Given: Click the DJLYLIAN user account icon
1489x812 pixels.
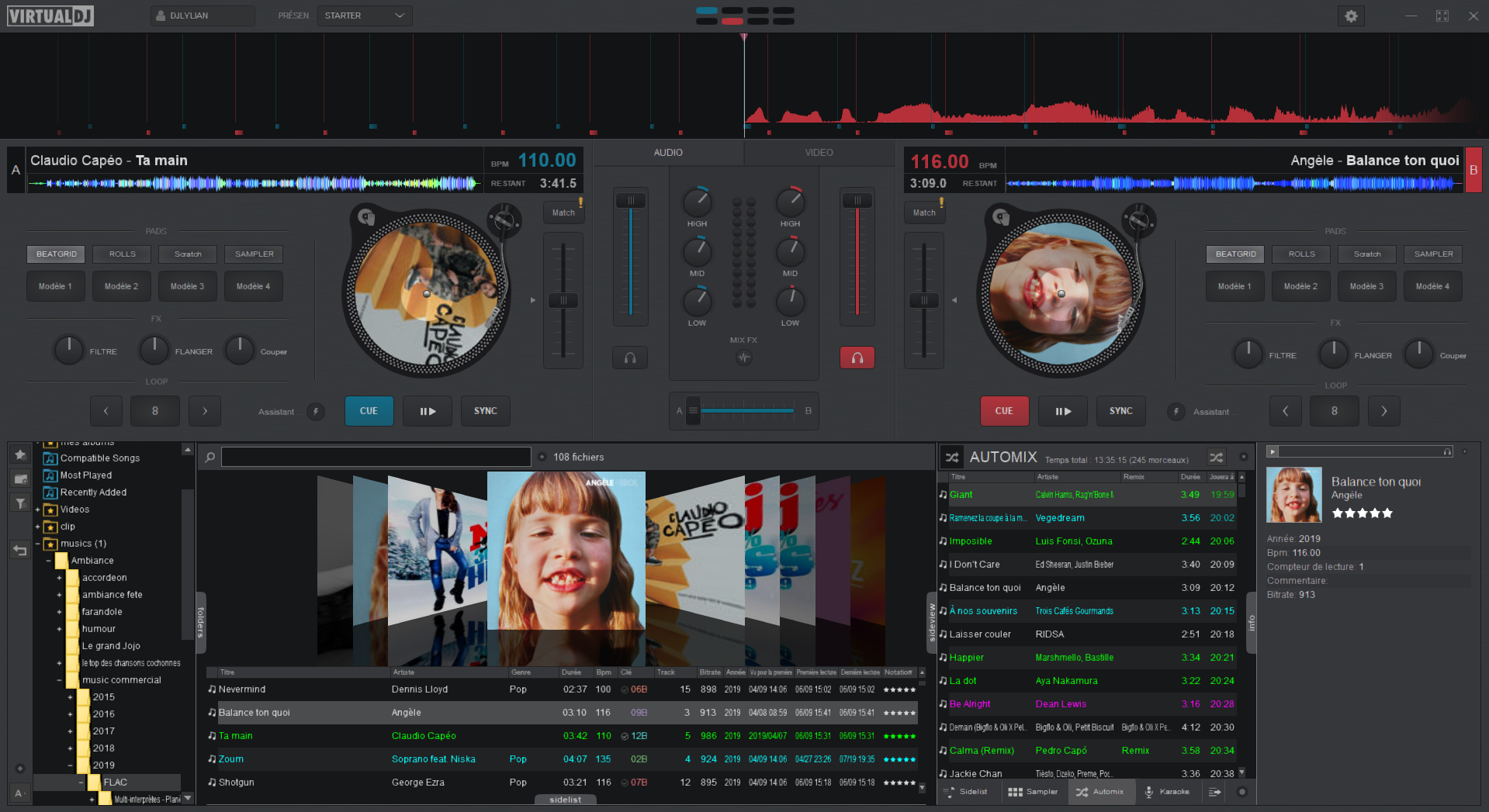Looking at the screenshot, I should point(161,16).
